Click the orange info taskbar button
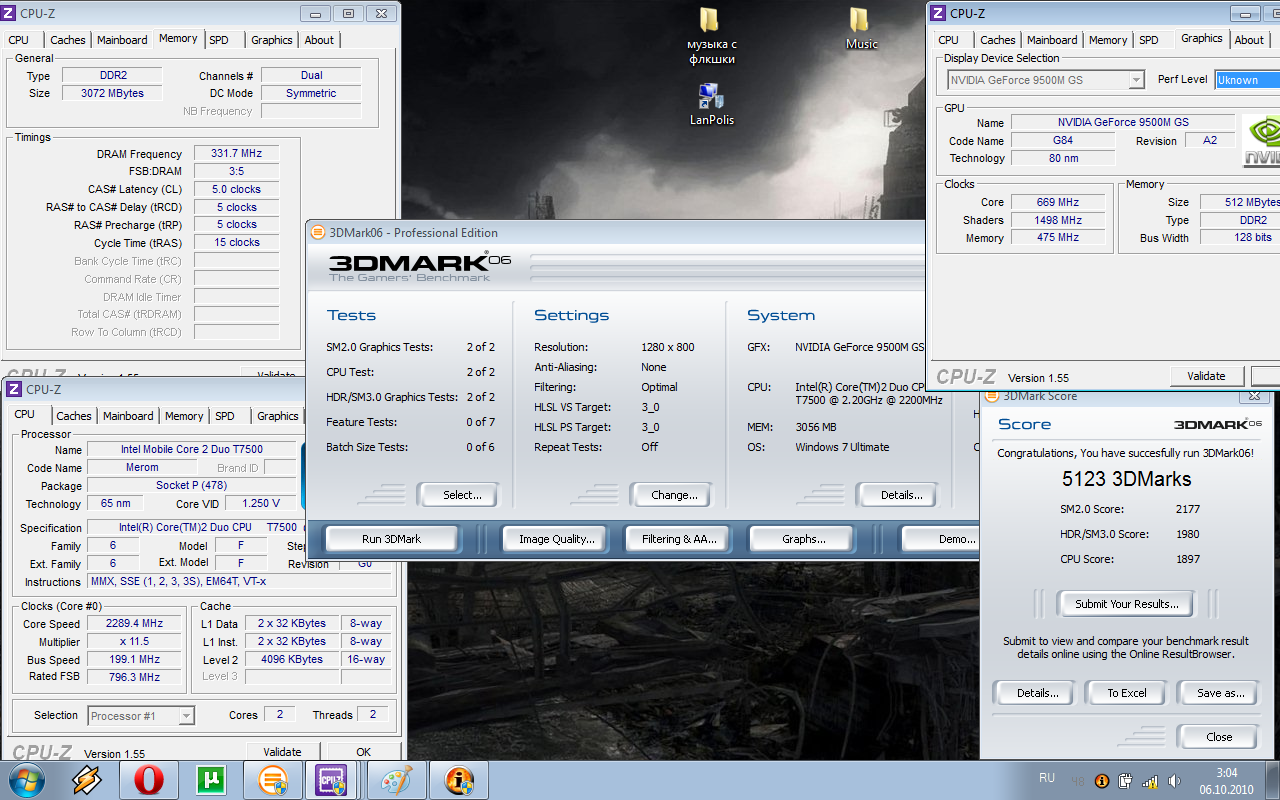The height and width of the screenshot is (800, 1280). coord(459,779)
